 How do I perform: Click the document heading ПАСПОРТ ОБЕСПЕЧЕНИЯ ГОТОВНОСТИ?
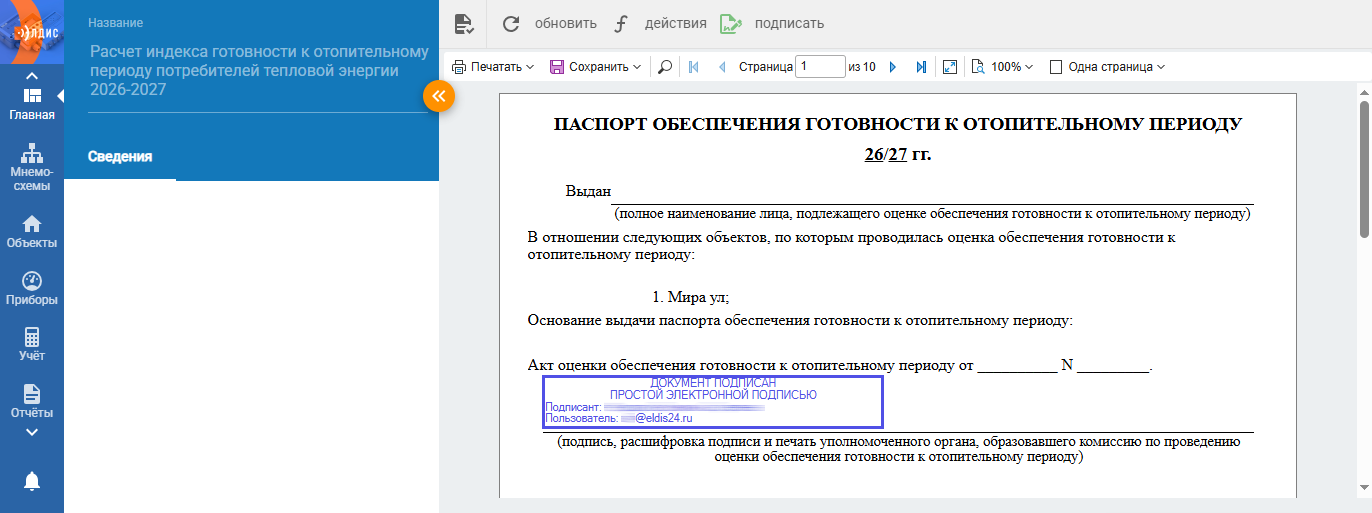point(898,124)
